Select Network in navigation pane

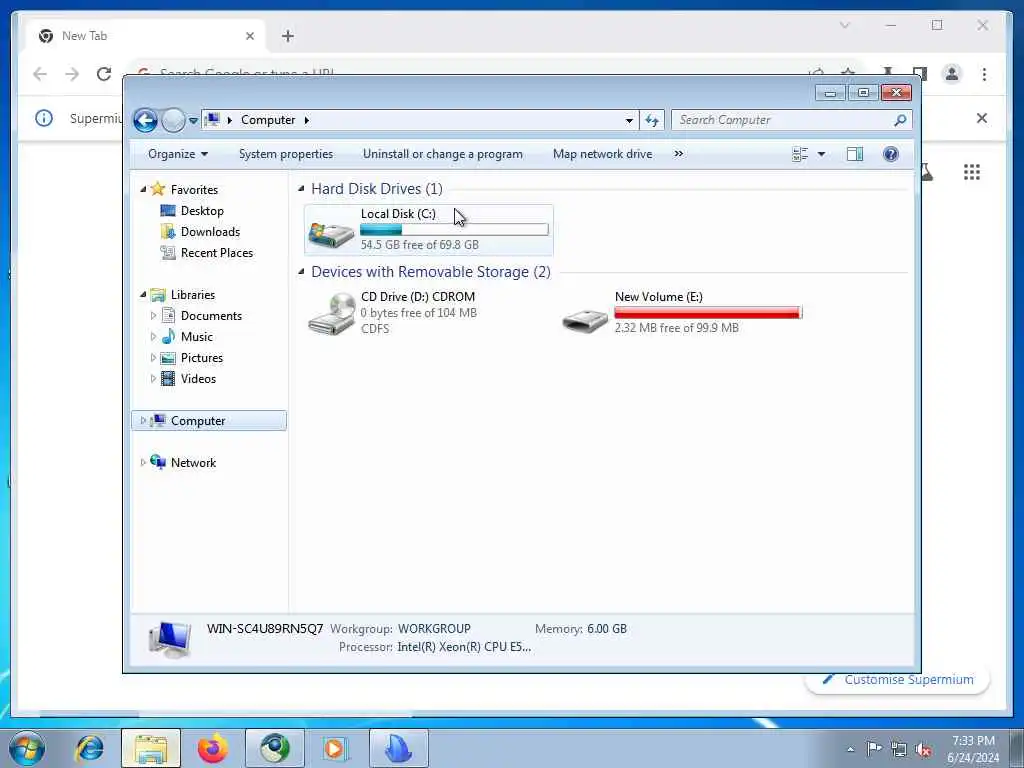(x=193, y=462)
